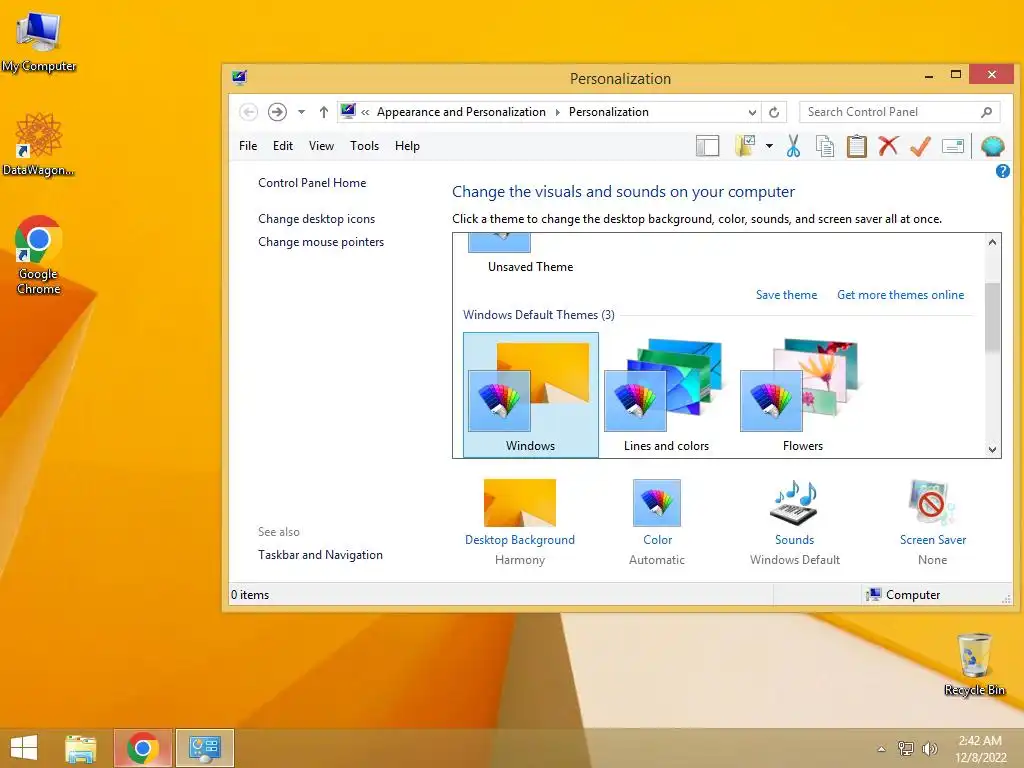Open the Screen Saver icon
The height and width of the screenshot is (768, 1024).
coord(932,502)
